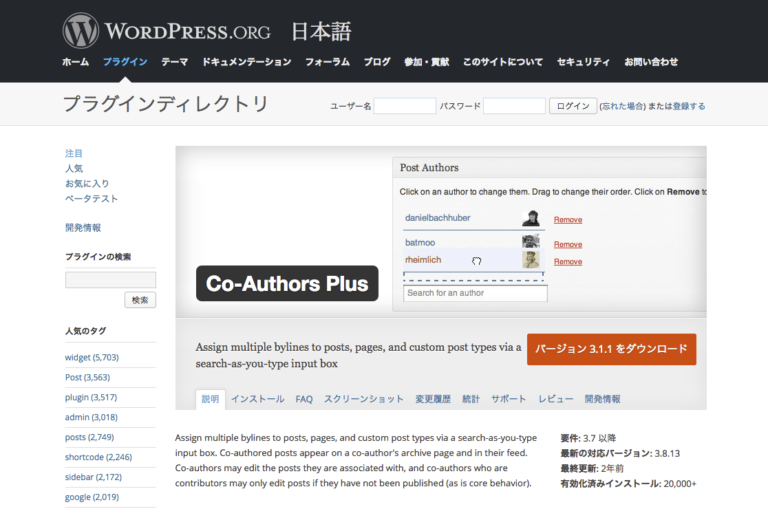Select the 説明 tab
Screen dimensions: 768x509
point(210,399)
